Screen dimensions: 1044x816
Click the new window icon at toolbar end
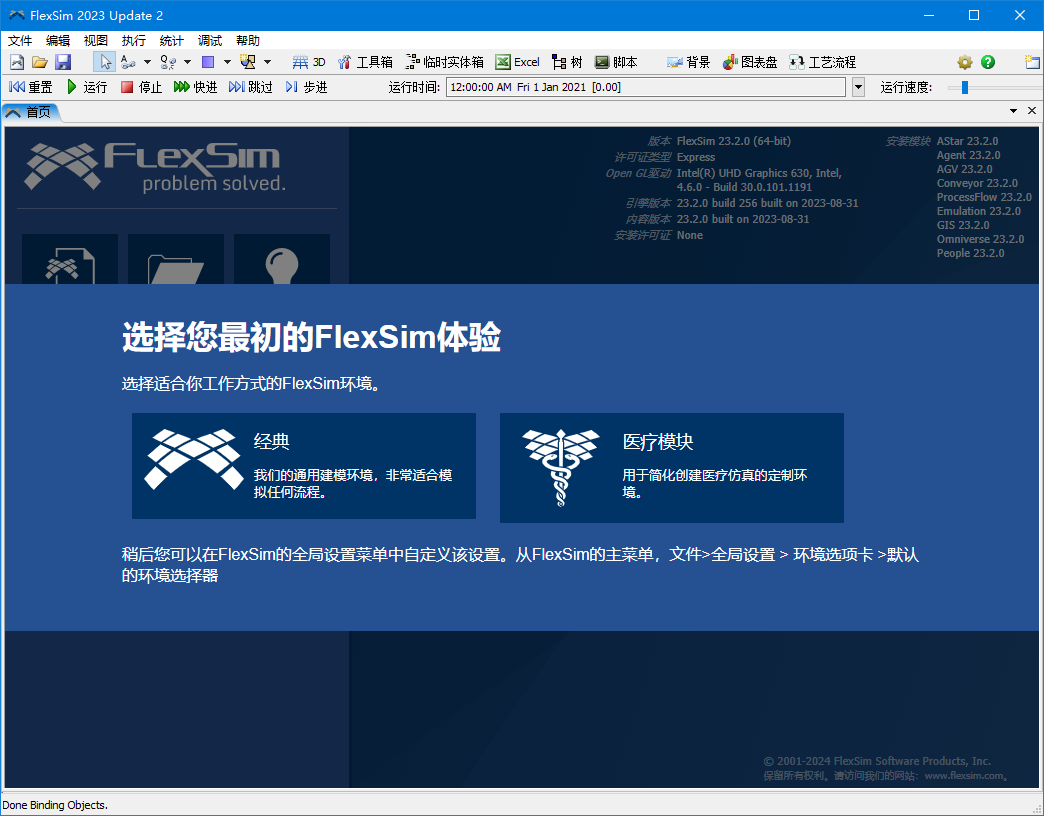tap(1032, 63)
